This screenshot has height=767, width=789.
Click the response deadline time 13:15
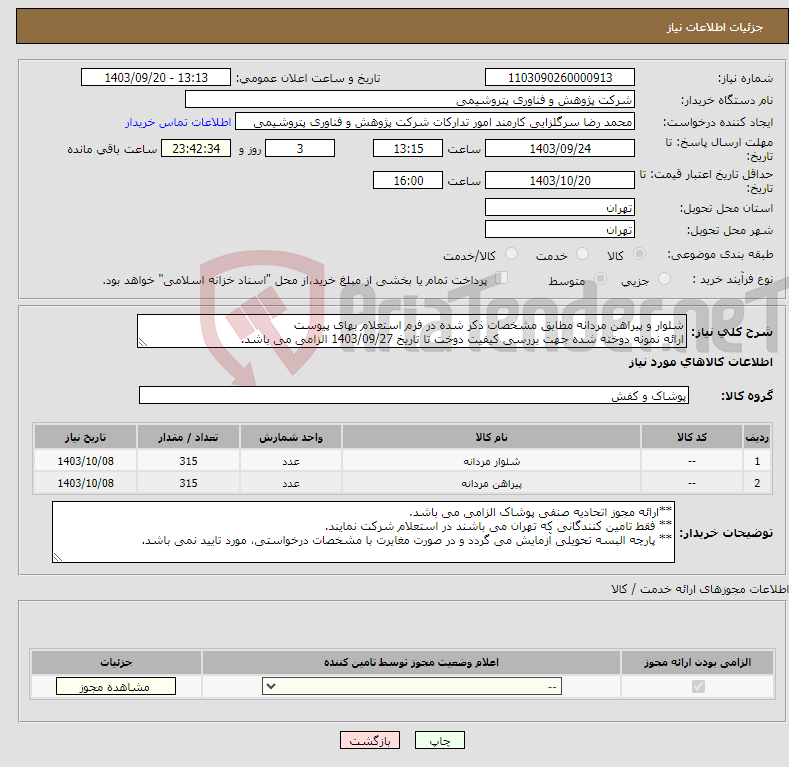point(408,149)
